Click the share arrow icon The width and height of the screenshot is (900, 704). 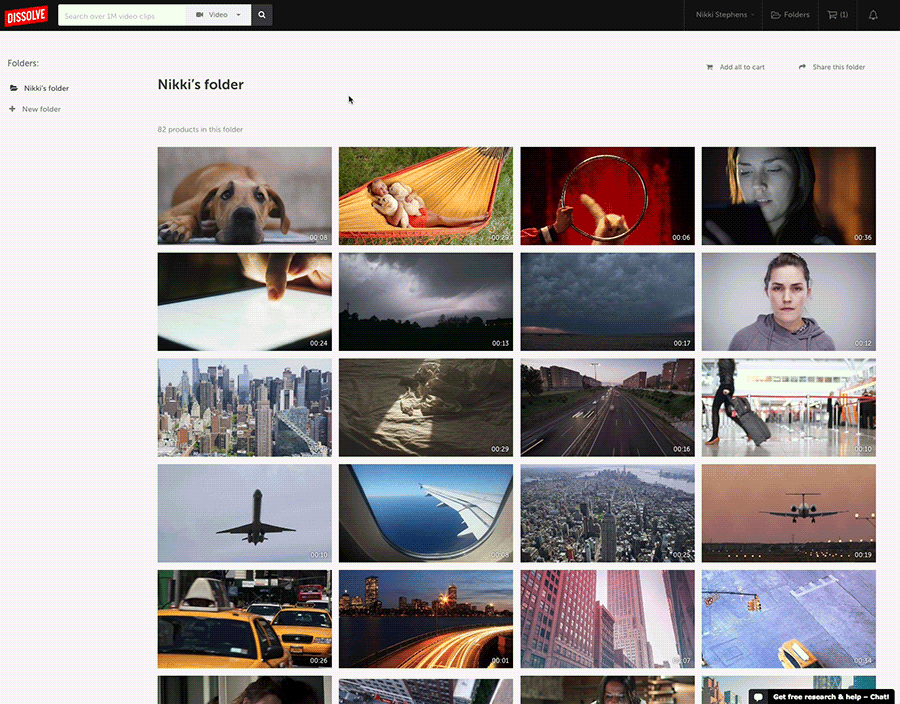[x=802, y=67]
